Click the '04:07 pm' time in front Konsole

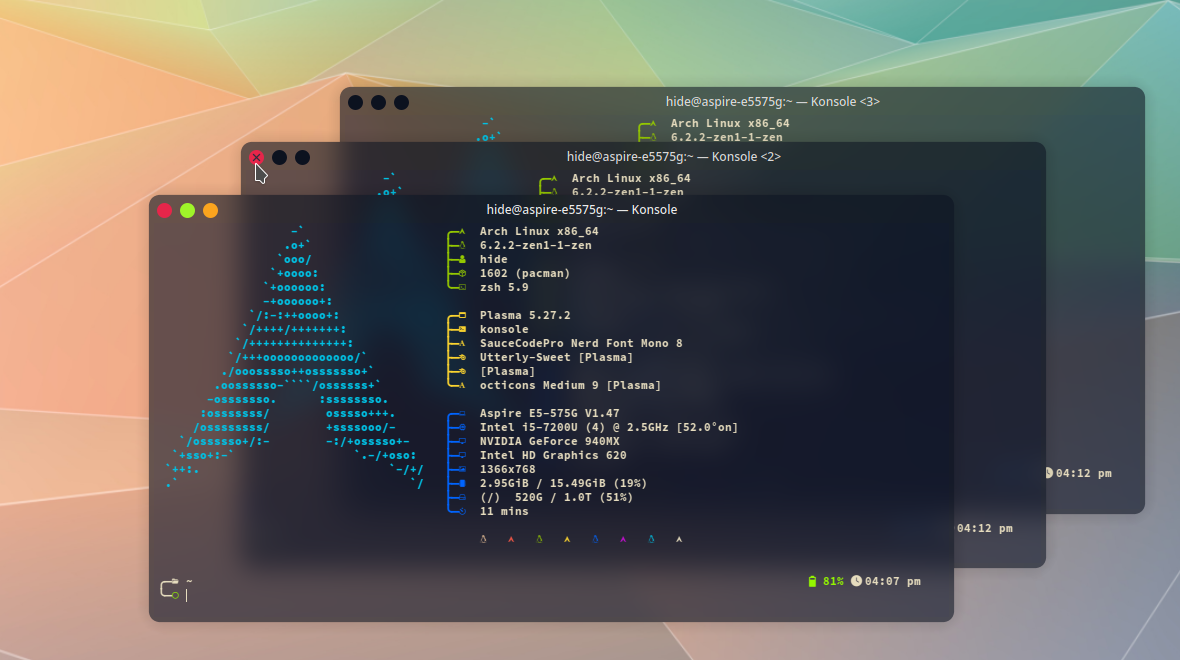coord(893,581)
